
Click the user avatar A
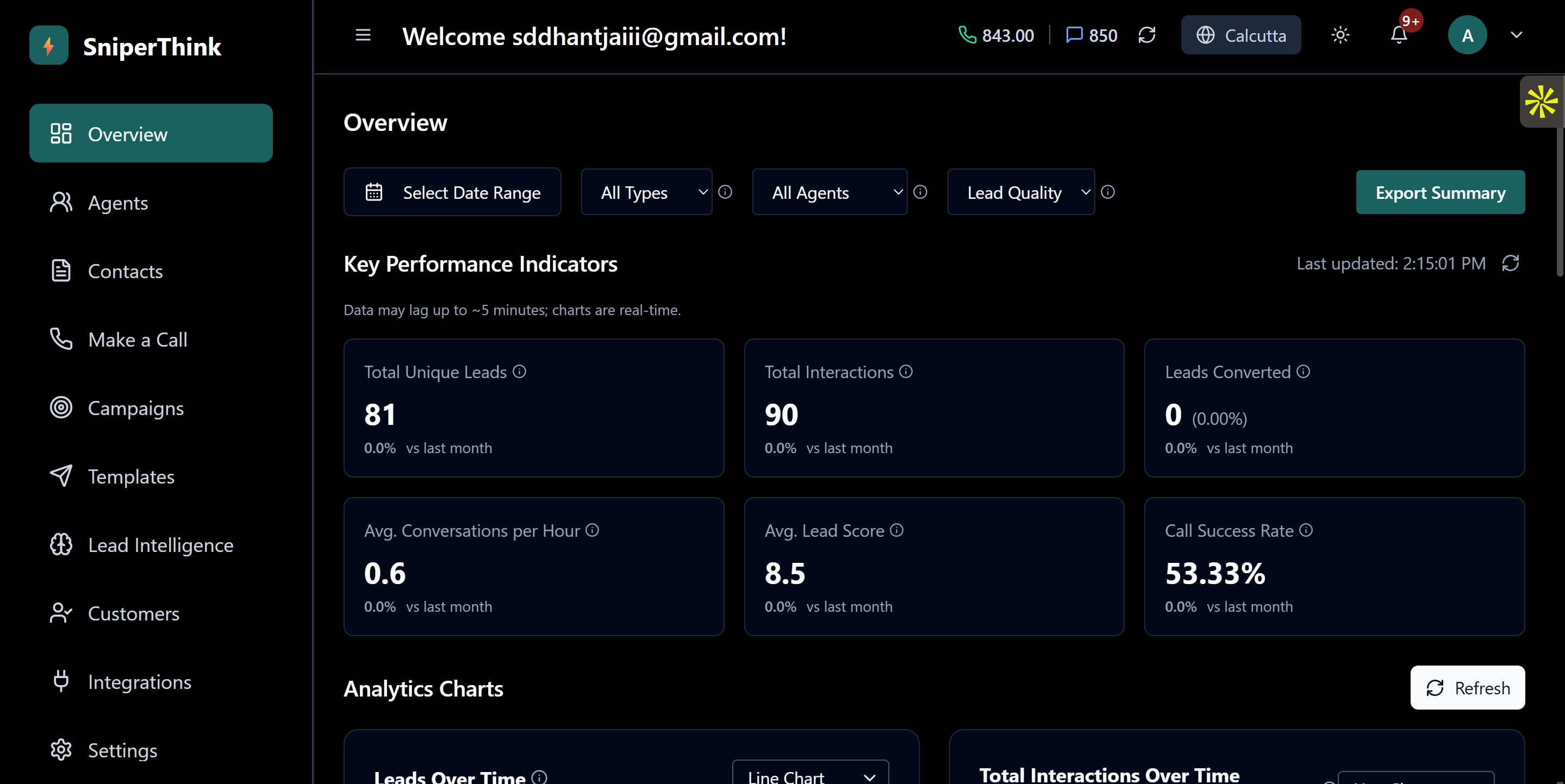[x=1467, y=35]
